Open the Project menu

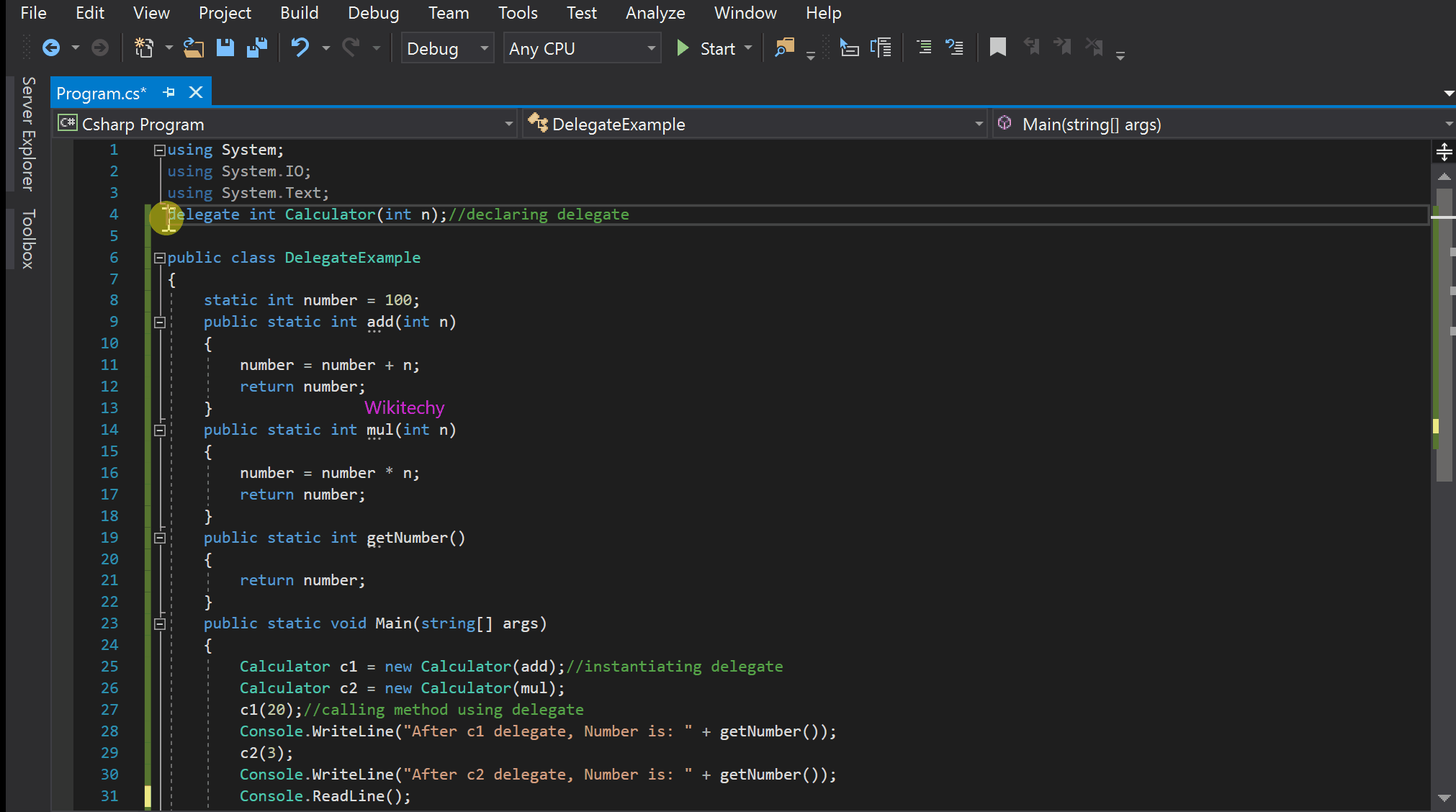pyautogui.click(x=225, y=13)
